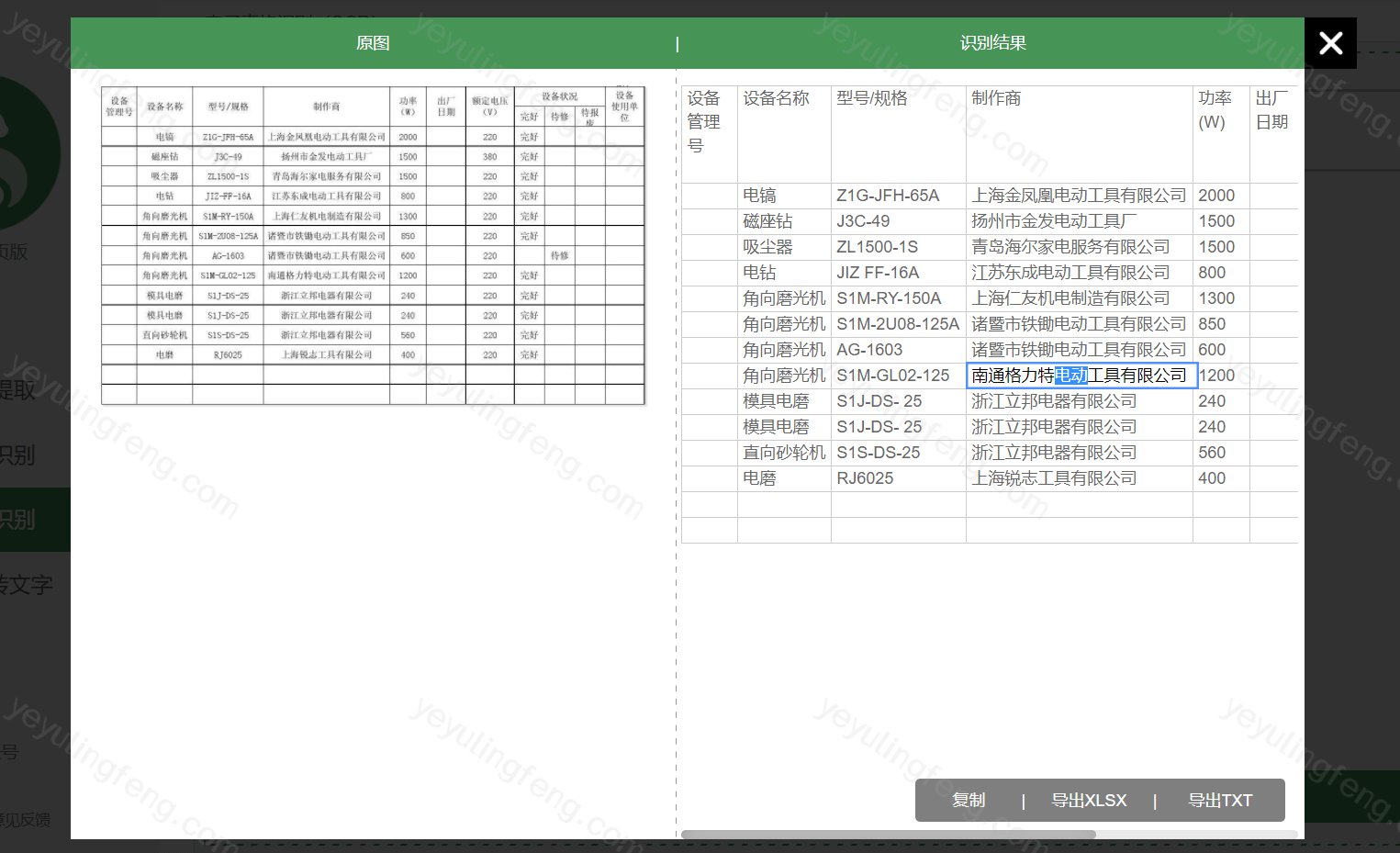Select the 电镐 cell

click(784, 196)
